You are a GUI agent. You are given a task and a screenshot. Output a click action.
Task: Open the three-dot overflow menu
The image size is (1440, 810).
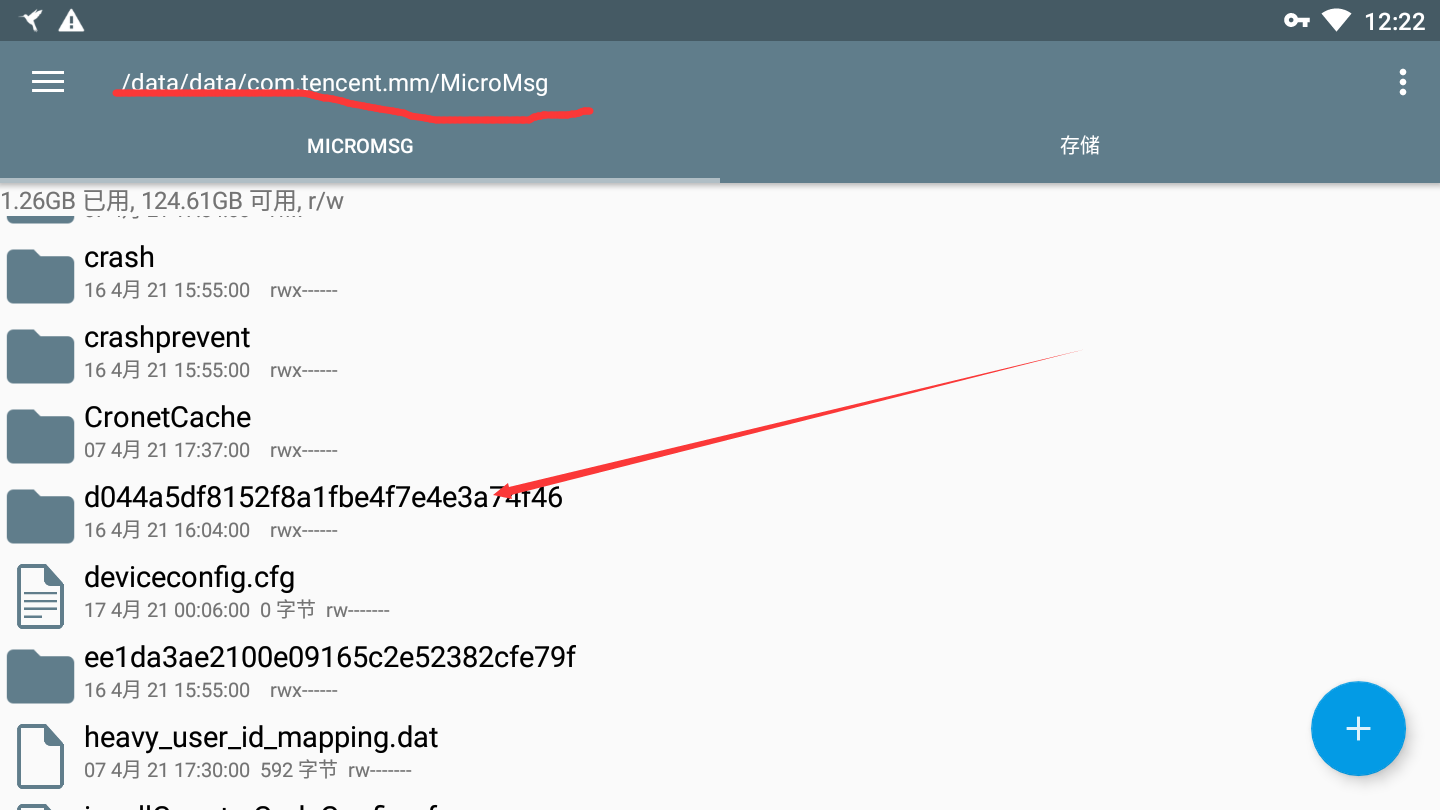1403,82
